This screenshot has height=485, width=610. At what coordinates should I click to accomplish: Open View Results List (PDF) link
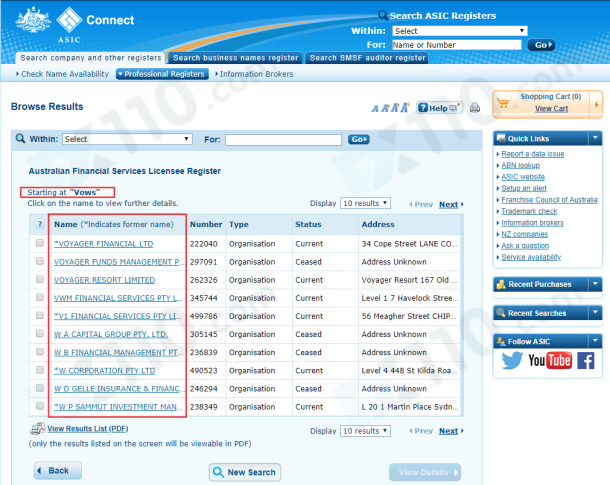(88, 429)
